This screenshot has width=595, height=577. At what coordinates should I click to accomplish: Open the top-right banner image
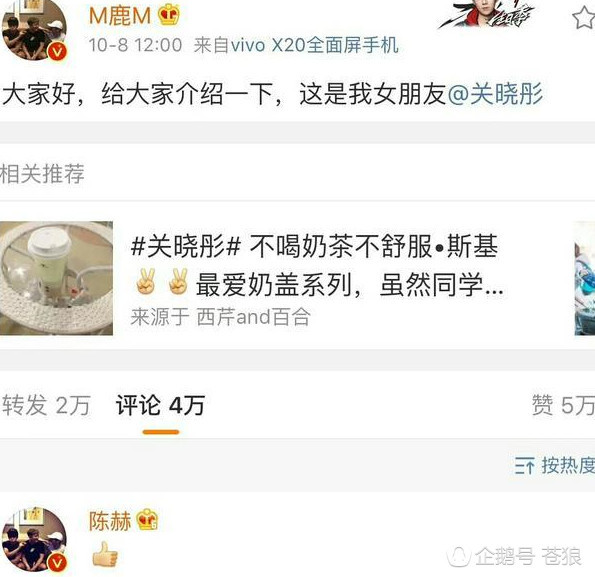coord(487,14)
